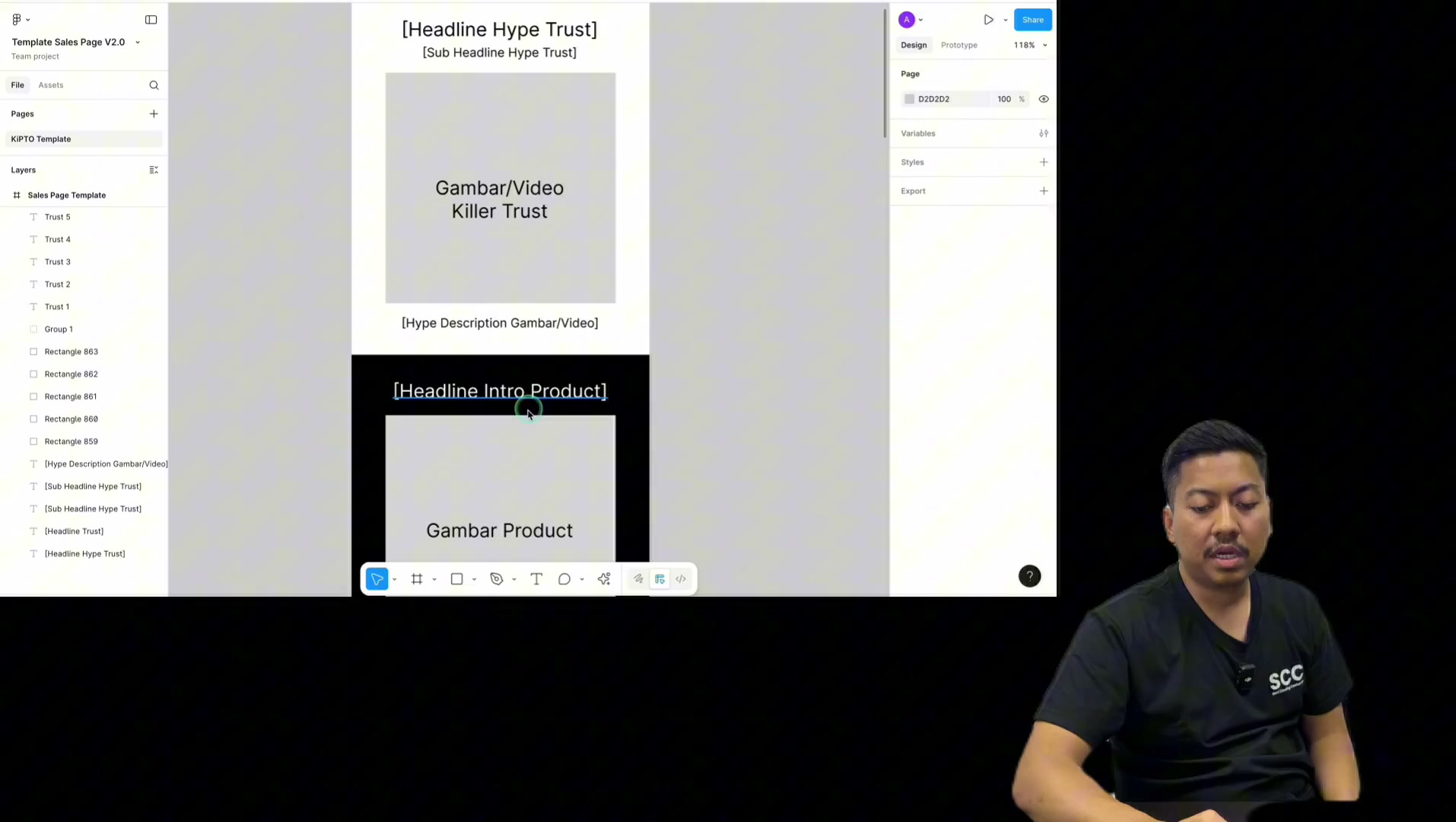The width and height of the screenshot is (1456, 822).
Task: Switch to Design mode icon in toolbar
Action: click(x=660, y=579)
